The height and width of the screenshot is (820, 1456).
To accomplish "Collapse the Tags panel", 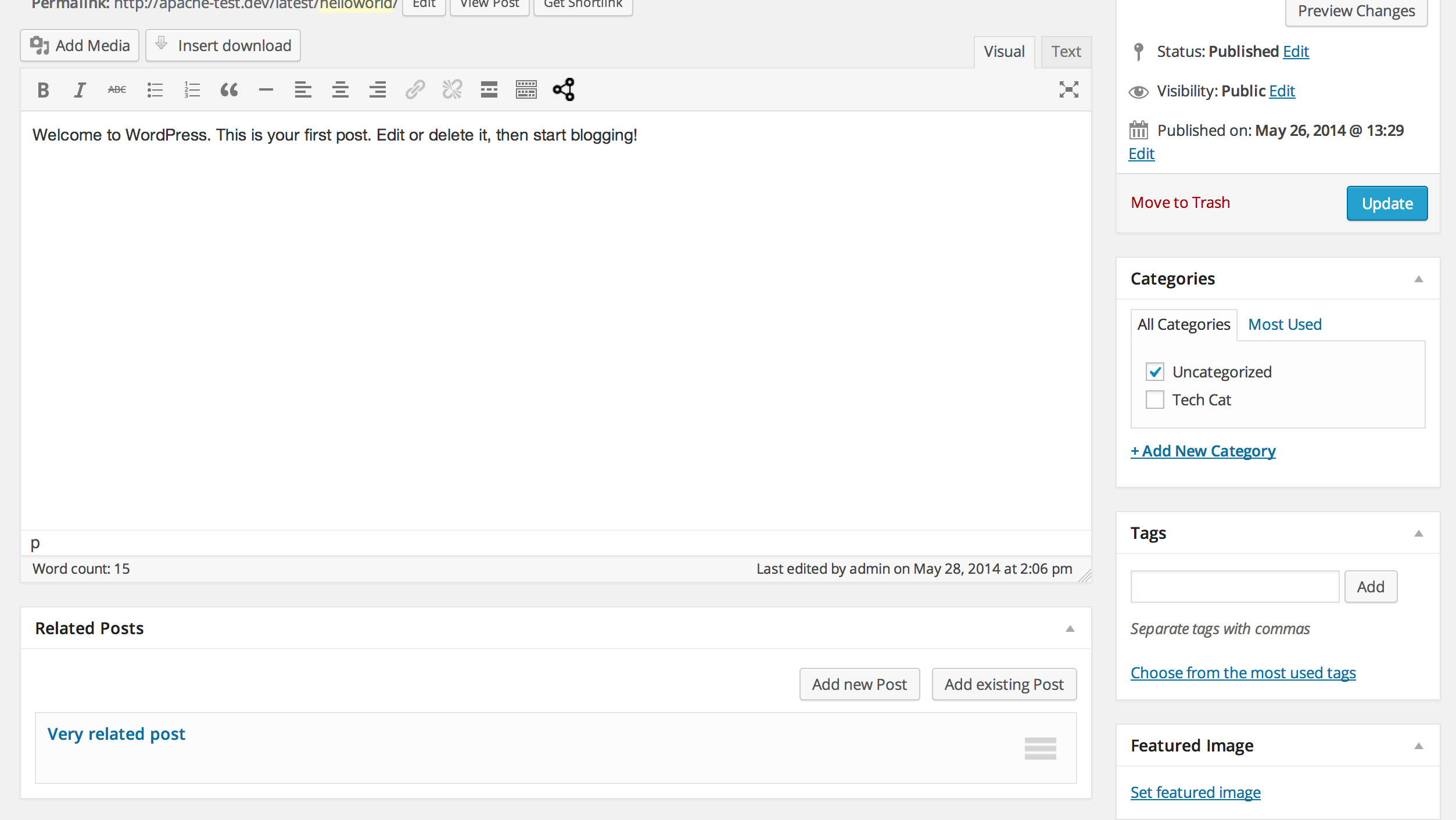I will pos(1418,534).
